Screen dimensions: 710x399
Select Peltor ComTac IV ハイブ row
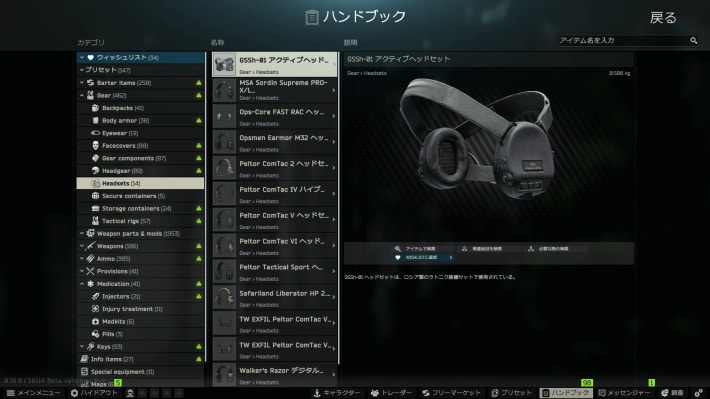click(x=274, y=193)
